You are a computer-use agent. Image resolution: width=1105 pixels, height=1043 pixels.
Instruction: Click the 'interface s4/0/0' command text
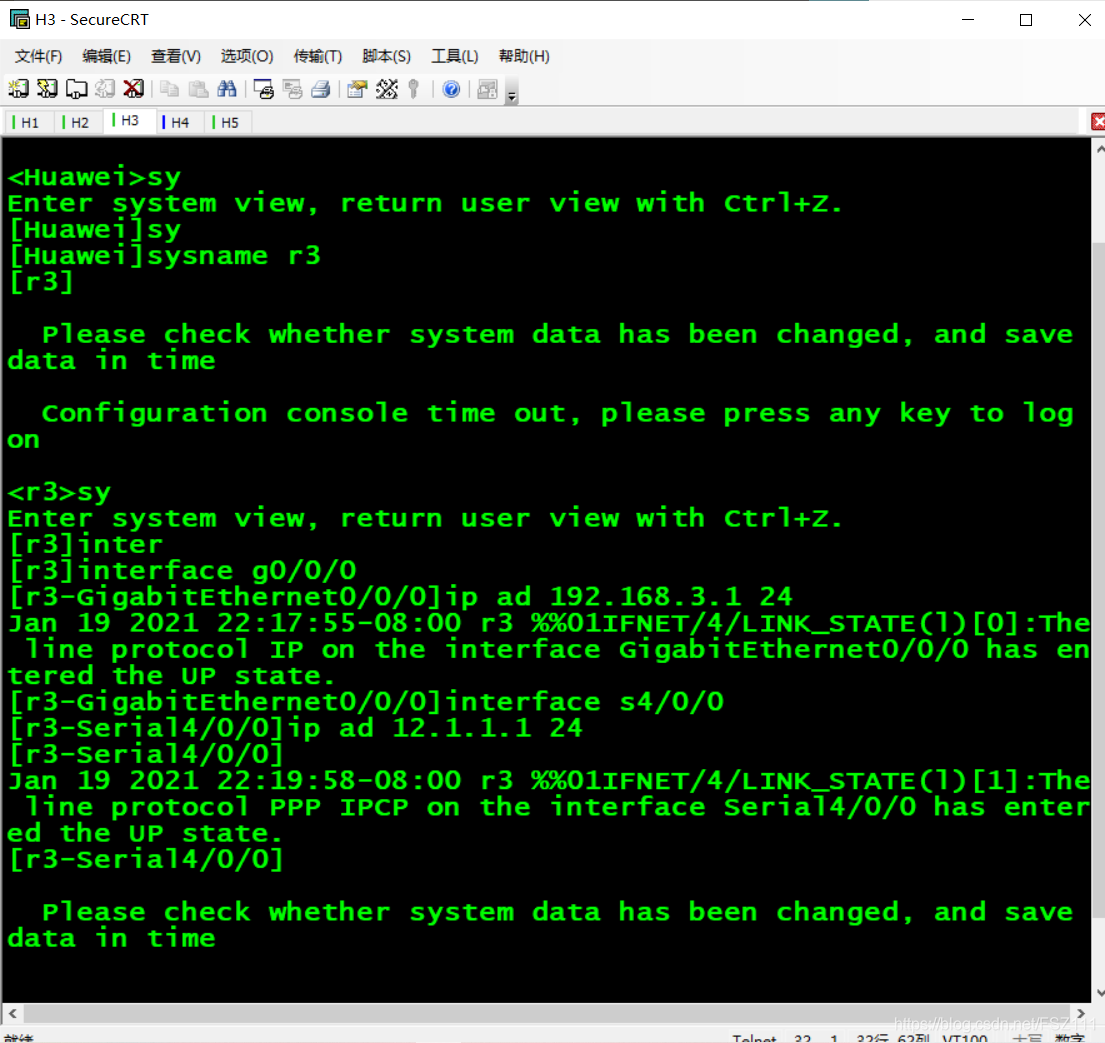pos(584,702)
